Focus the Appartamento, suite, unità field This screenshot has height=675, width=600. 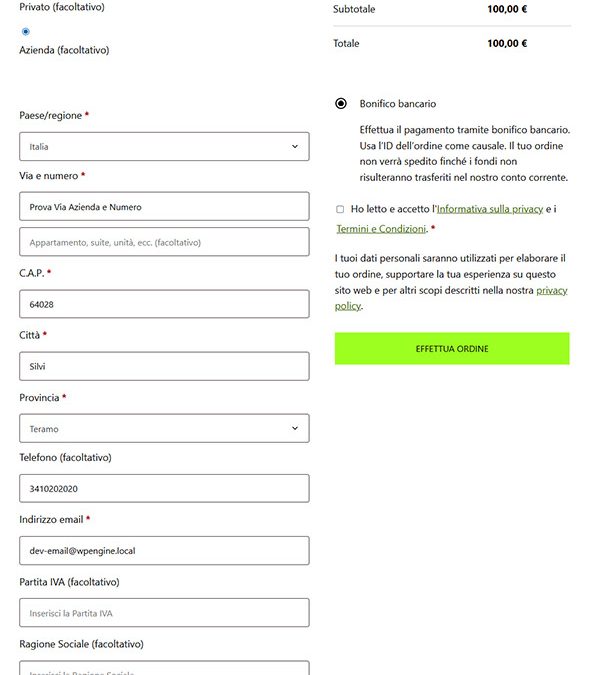point(164,242)
